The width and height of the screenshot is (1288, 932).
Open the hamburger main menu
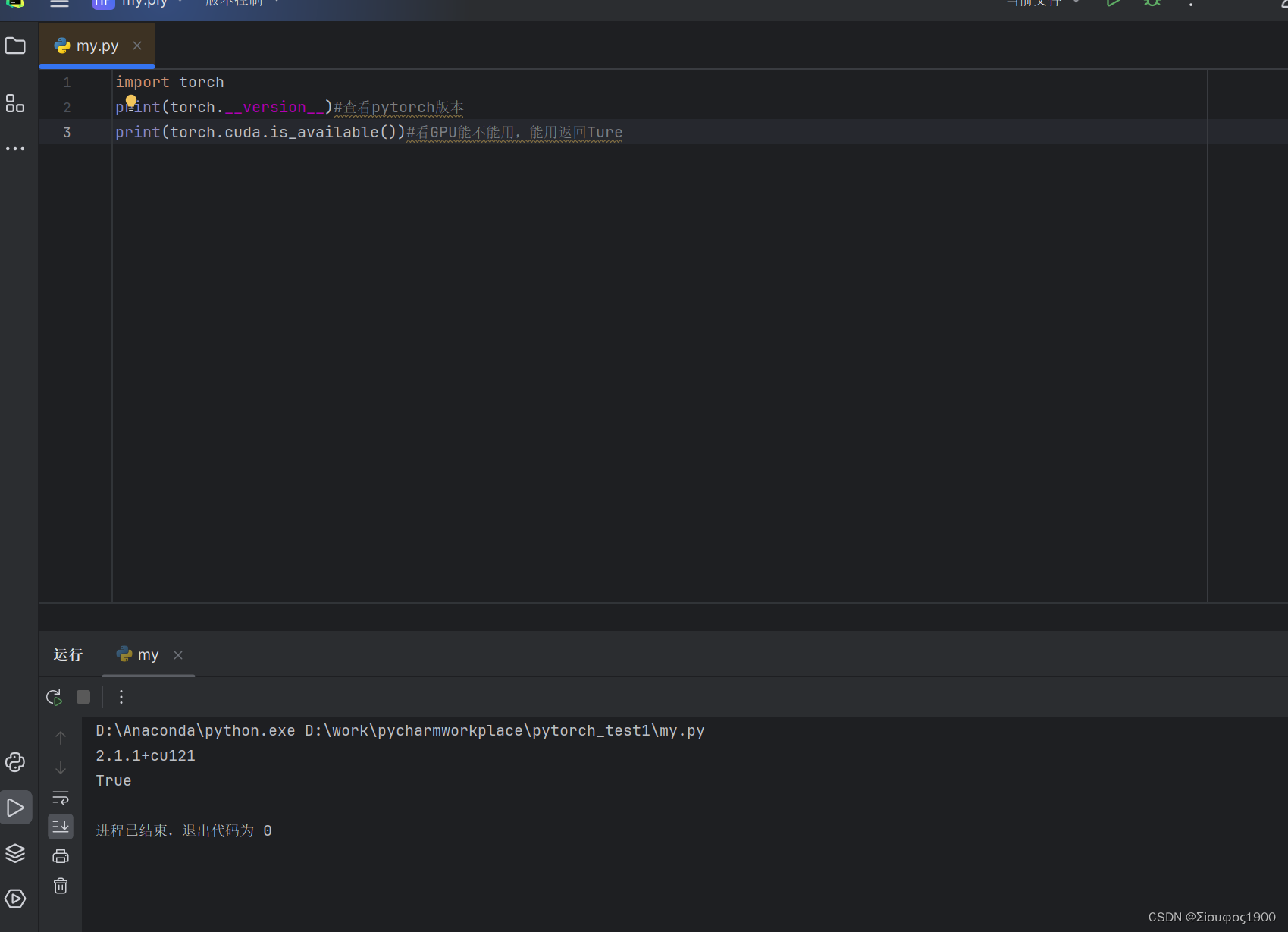click(59, 4)
